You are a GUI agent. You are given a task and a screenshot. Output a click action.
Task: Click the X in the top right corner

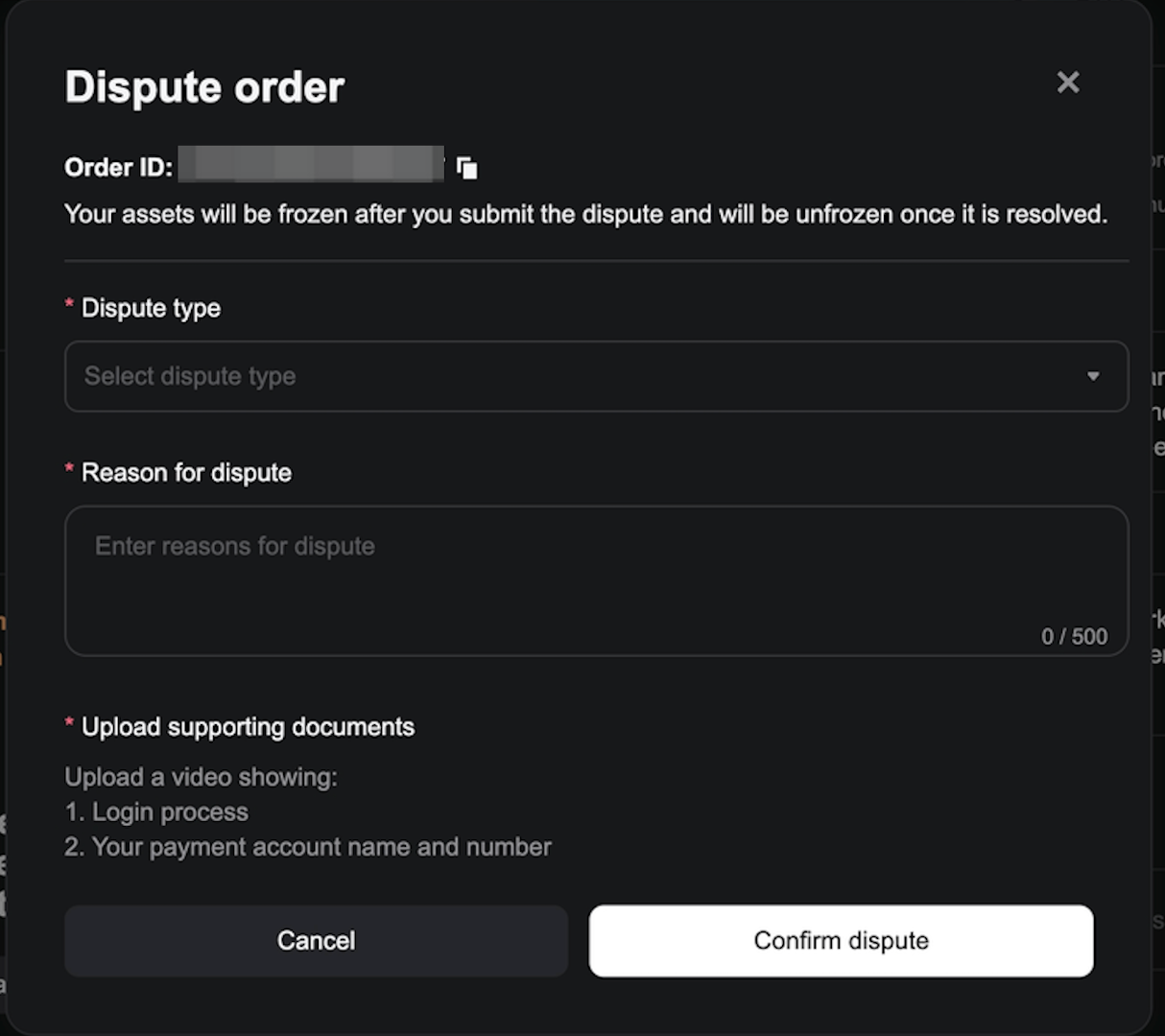pyautogui.click(x=1067, y=82)
